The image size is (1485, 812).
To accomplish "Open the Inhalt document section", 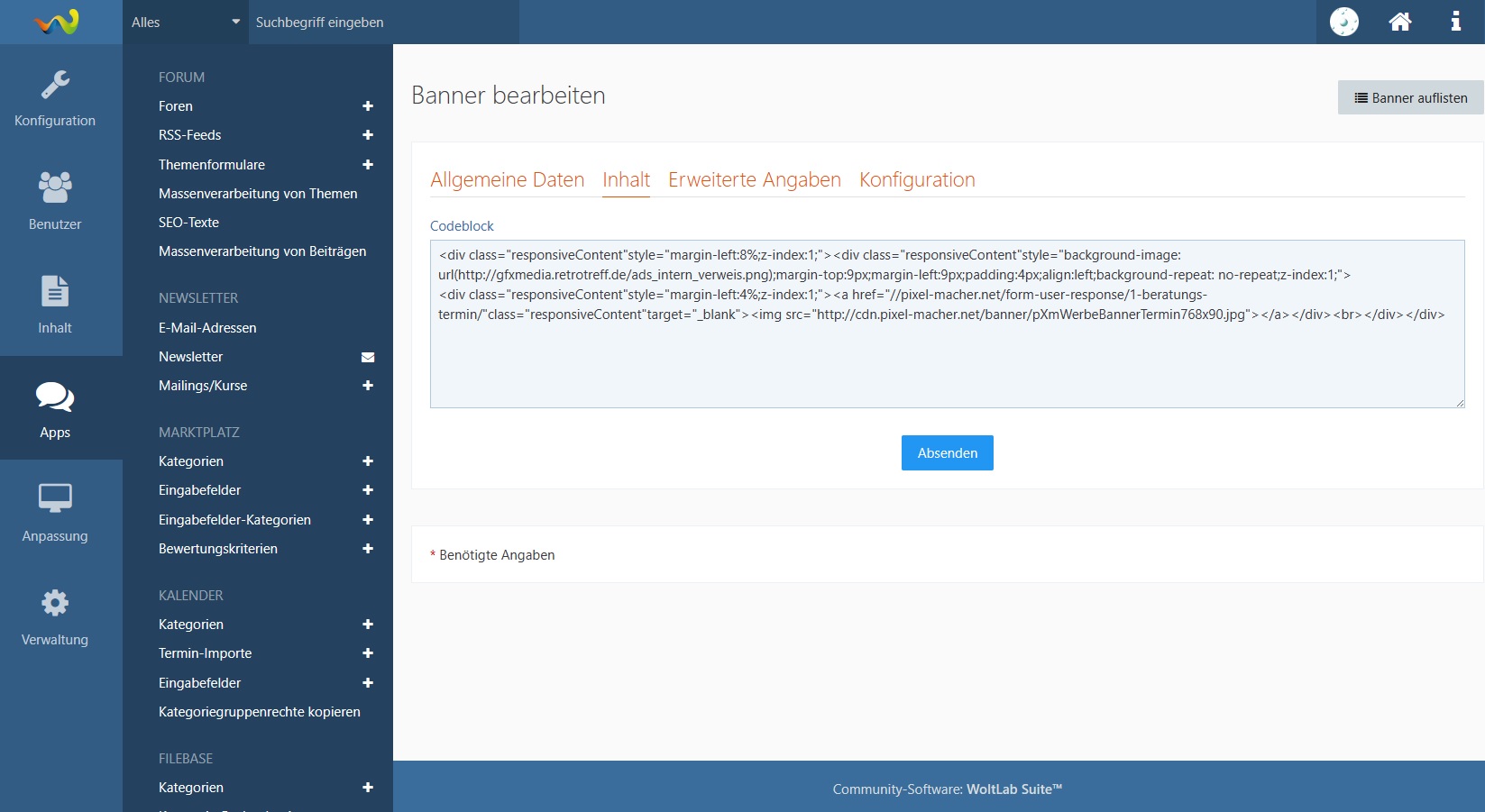I will click(x=55, y=304).
